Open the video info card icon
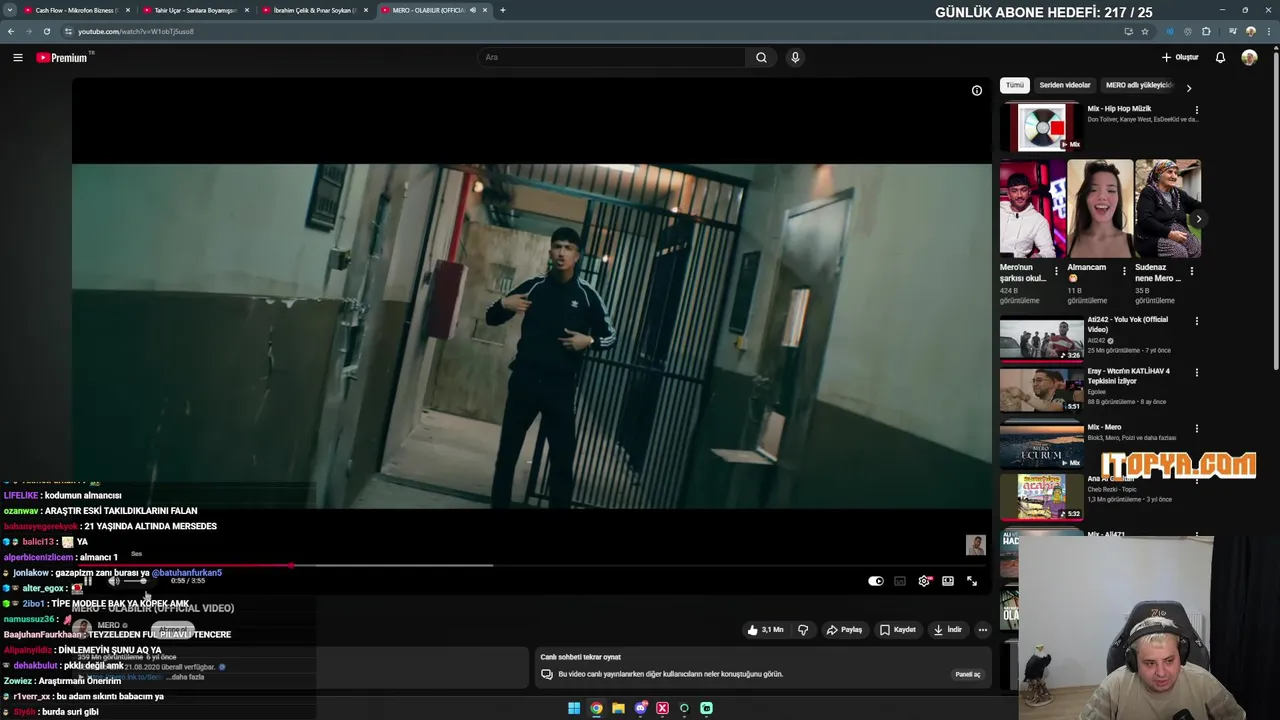This screenshot has width=1280, height=720. [x=977, y=91]
